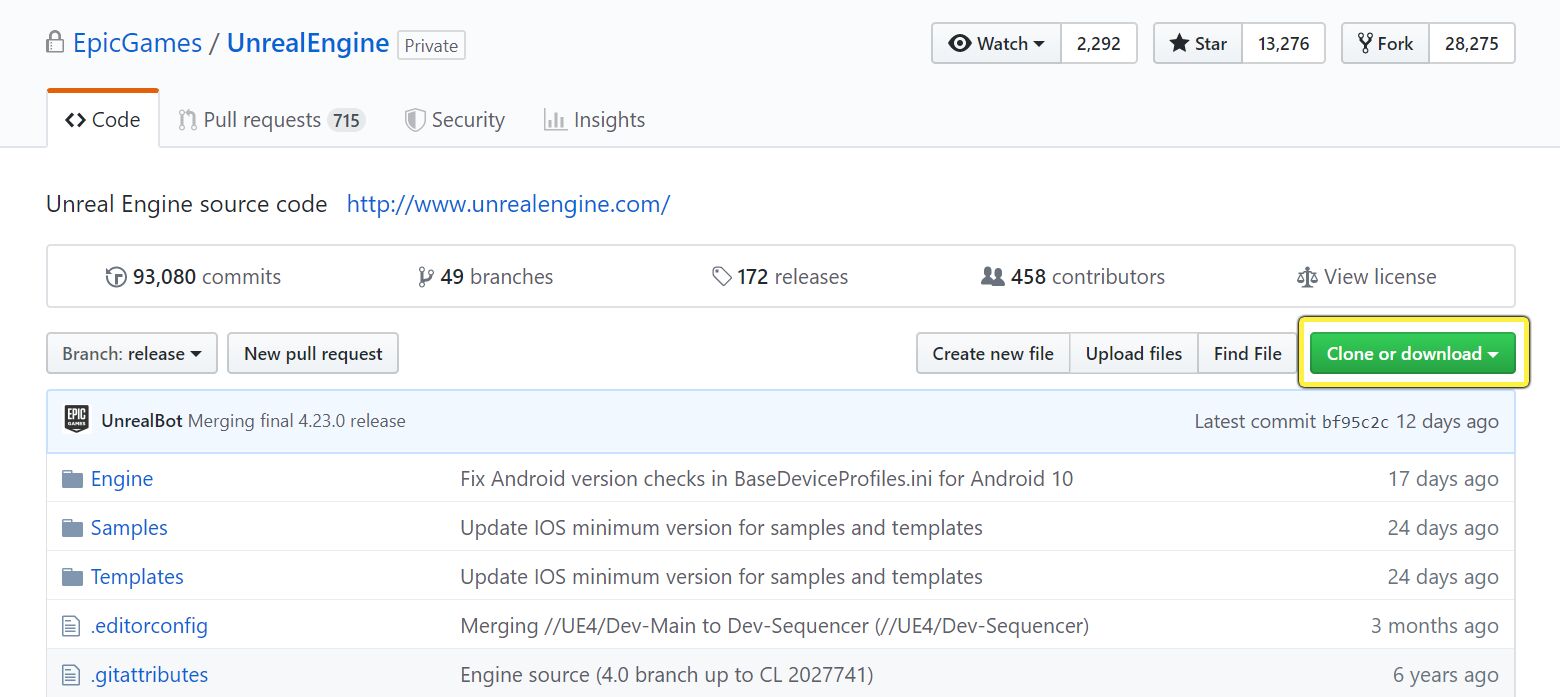Open the Insights tab
Image resolution: width=1560 pixels, height=697 pixels.
pos(594,120)
